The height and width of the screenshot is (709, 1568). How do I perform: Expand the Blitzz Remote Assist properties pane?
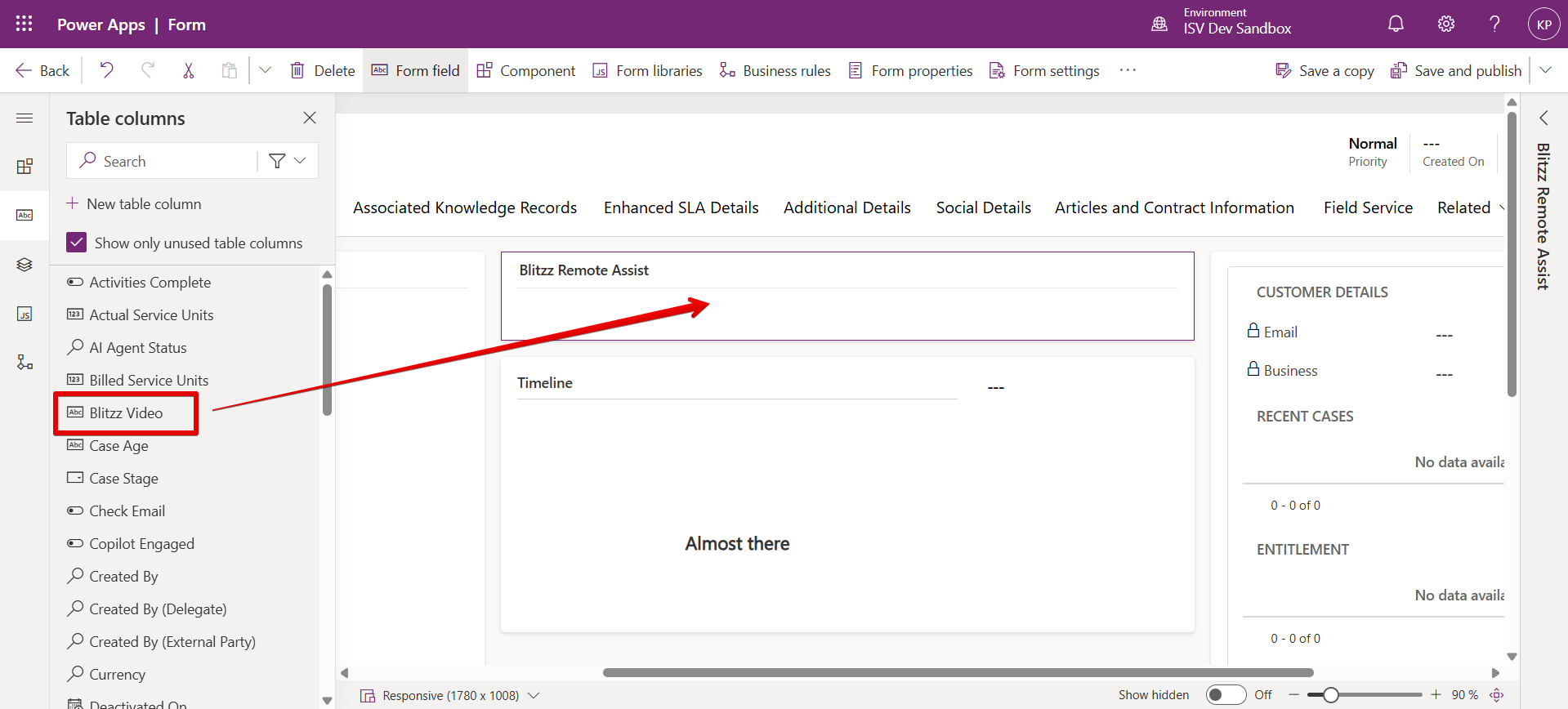pyautogui.click(x=1543, y=118)
